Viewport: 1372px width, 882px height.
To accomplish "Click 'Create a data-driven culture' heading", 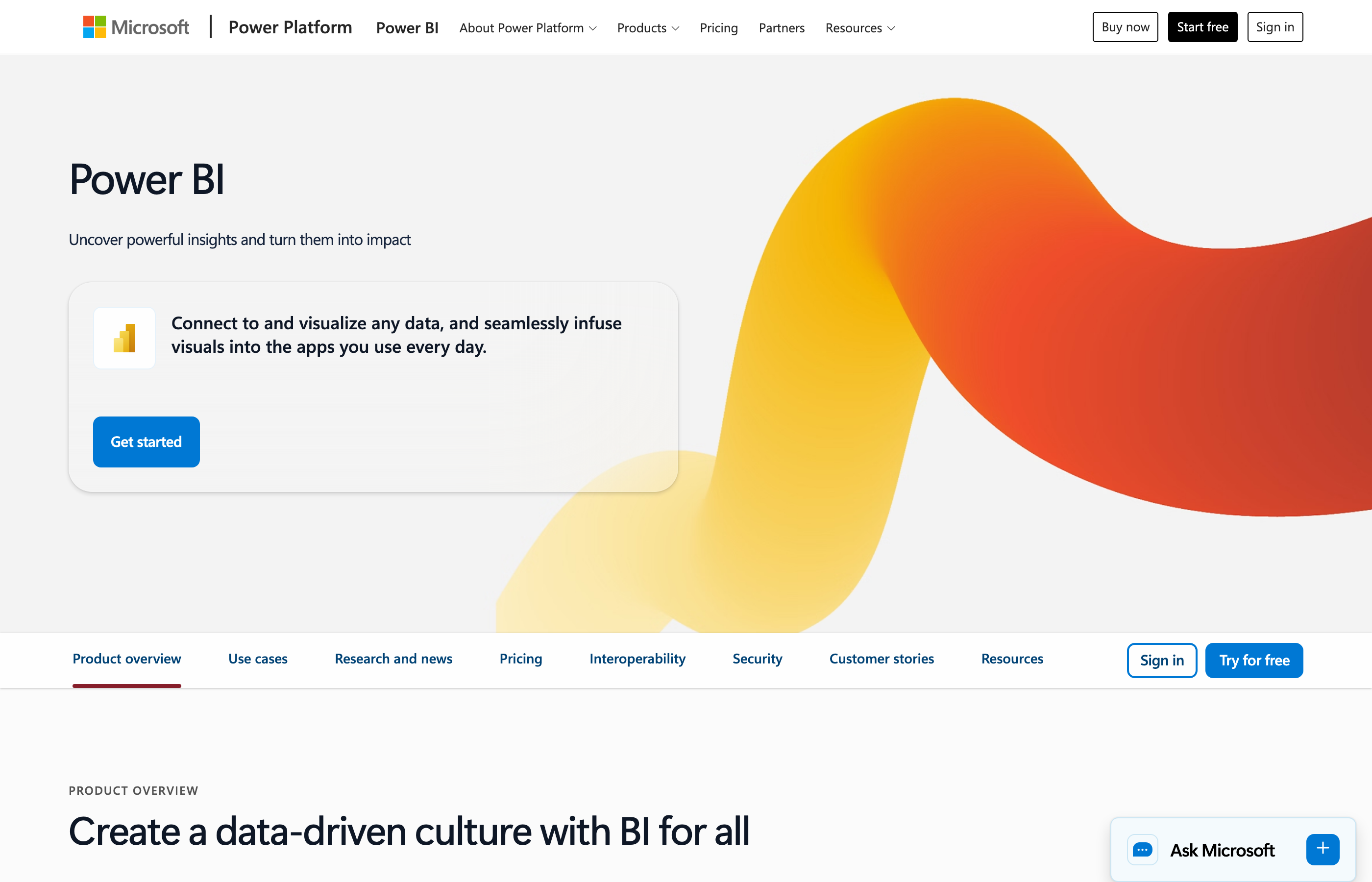I will 409,831.
